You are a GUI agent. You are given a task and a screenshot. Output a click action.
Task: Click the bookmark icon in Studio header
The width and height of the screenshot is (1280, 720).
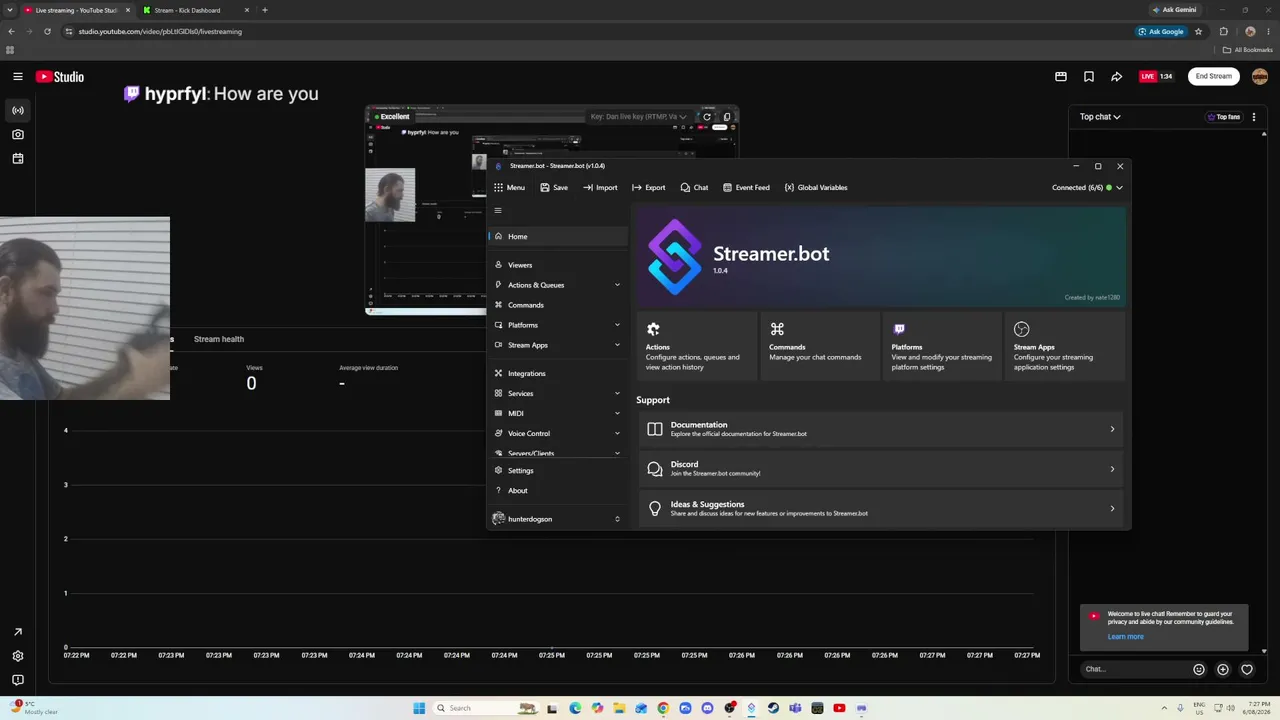click(x=1089, y=76)
